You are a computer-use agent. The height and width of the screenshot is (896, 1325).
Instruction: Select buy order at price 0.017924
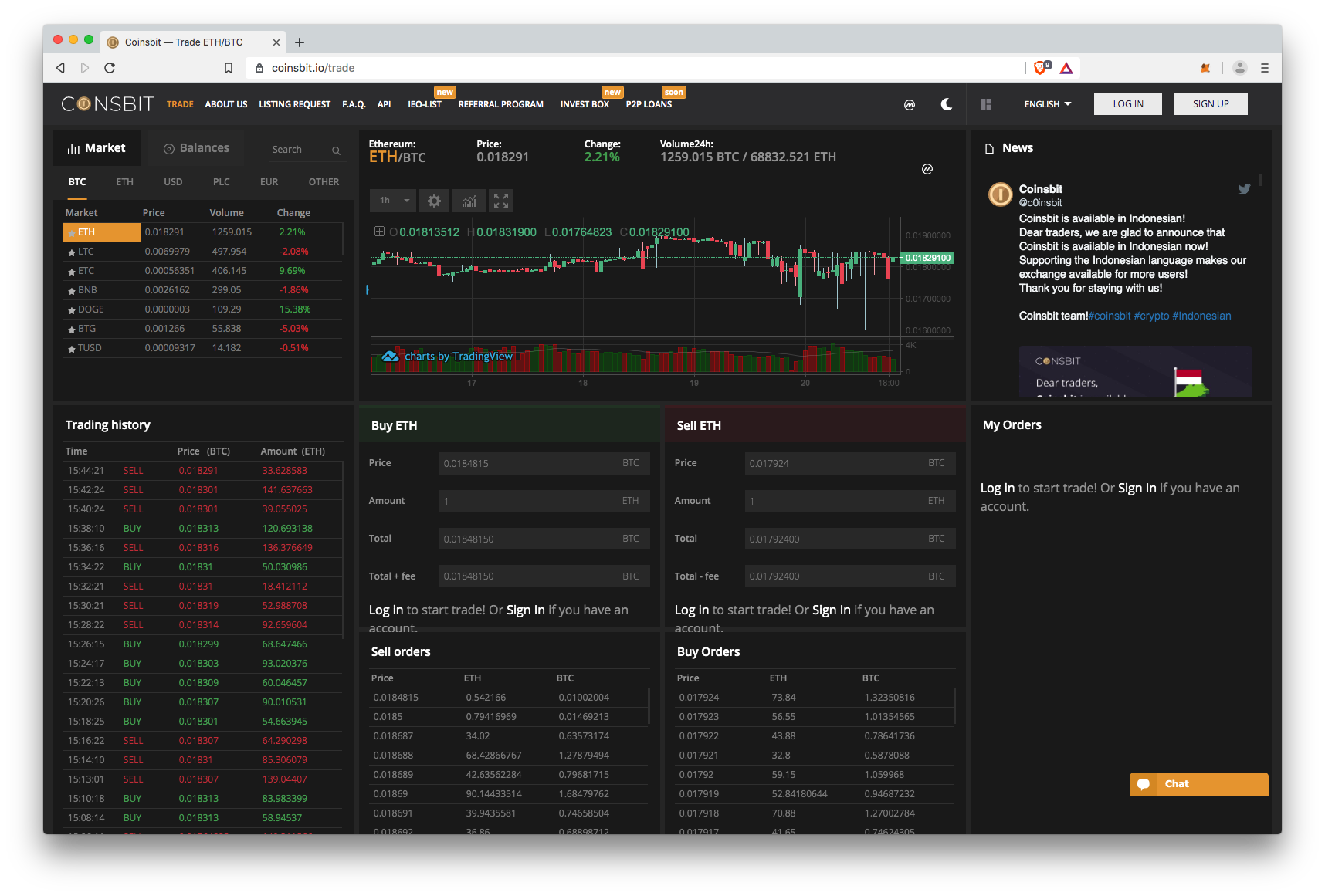[815, 698]
